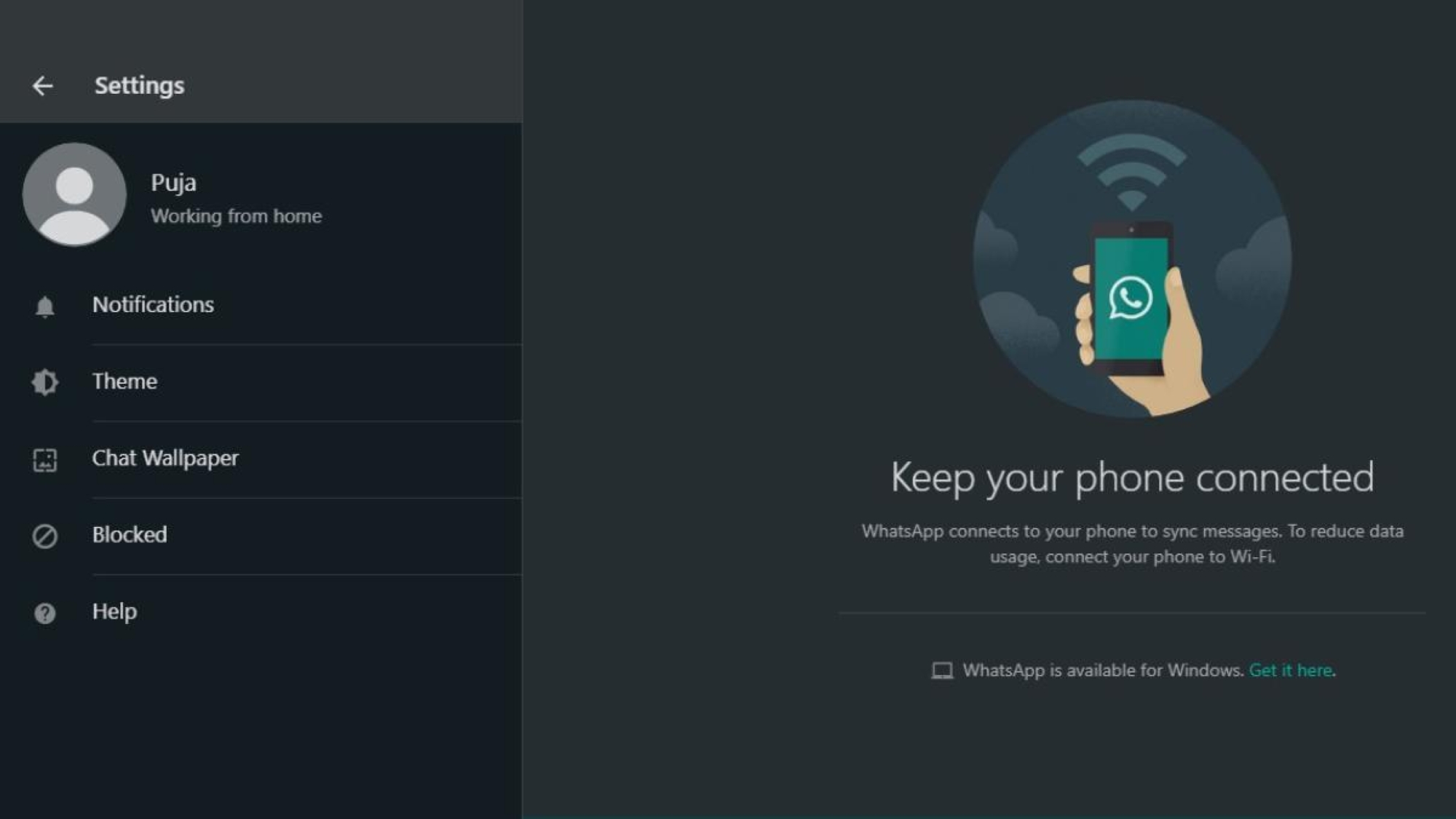Click Get it here Windows download link
The width and height of the screenshot is (1456, 819).
(x=1290, y=670)
